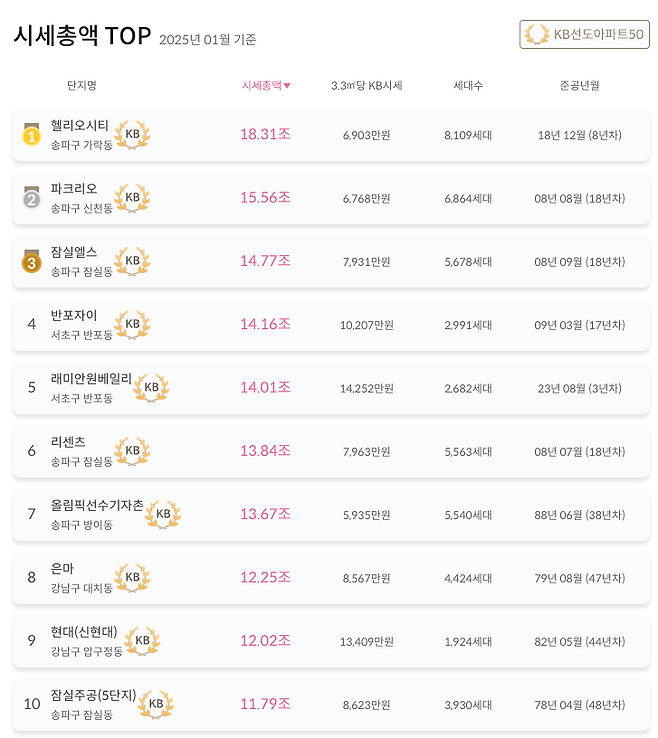The image size is (658, 738).
Task: Open the KB선도아파트50 button
Action: coord(585,35)
